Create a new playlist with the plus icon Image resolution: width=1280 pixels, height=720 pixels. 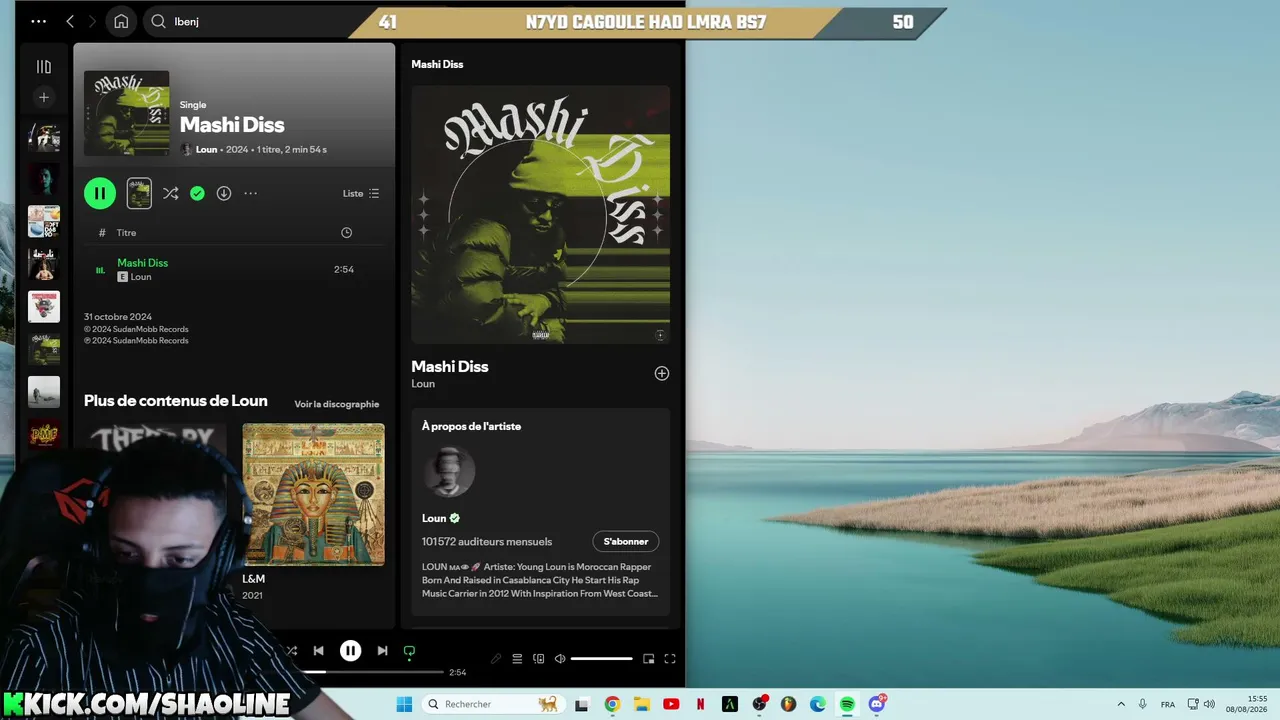click(44, 97)
